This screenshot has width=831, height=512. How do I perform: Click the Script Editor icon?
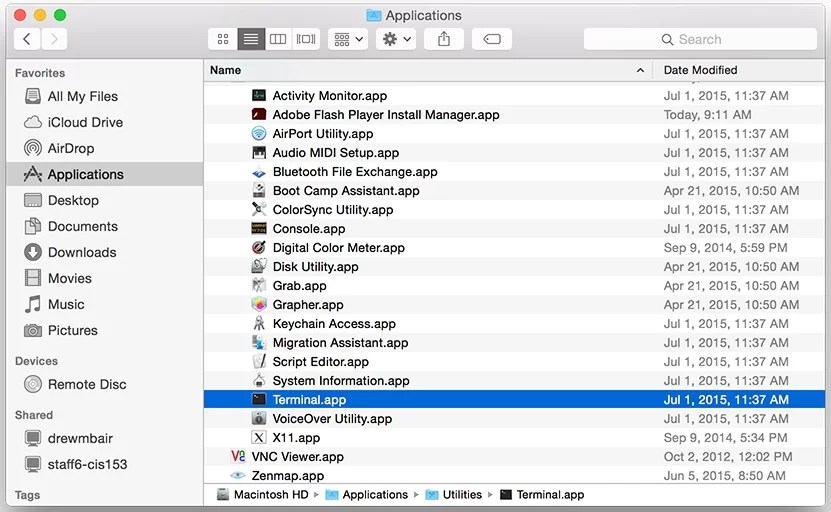[259, 361]
